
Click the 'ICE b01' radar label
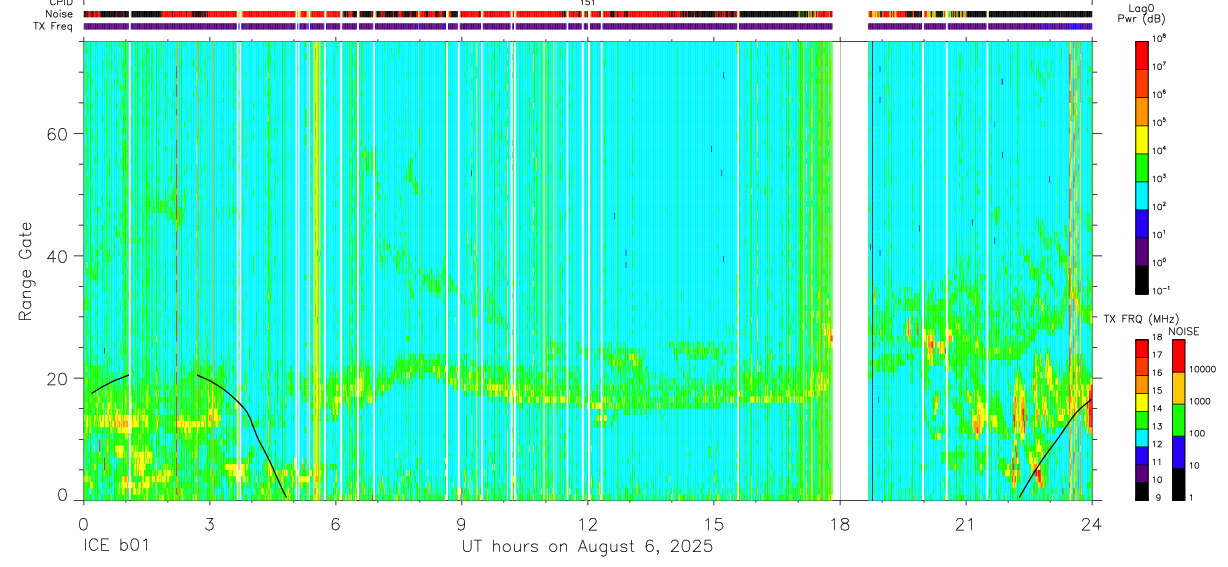118,547
